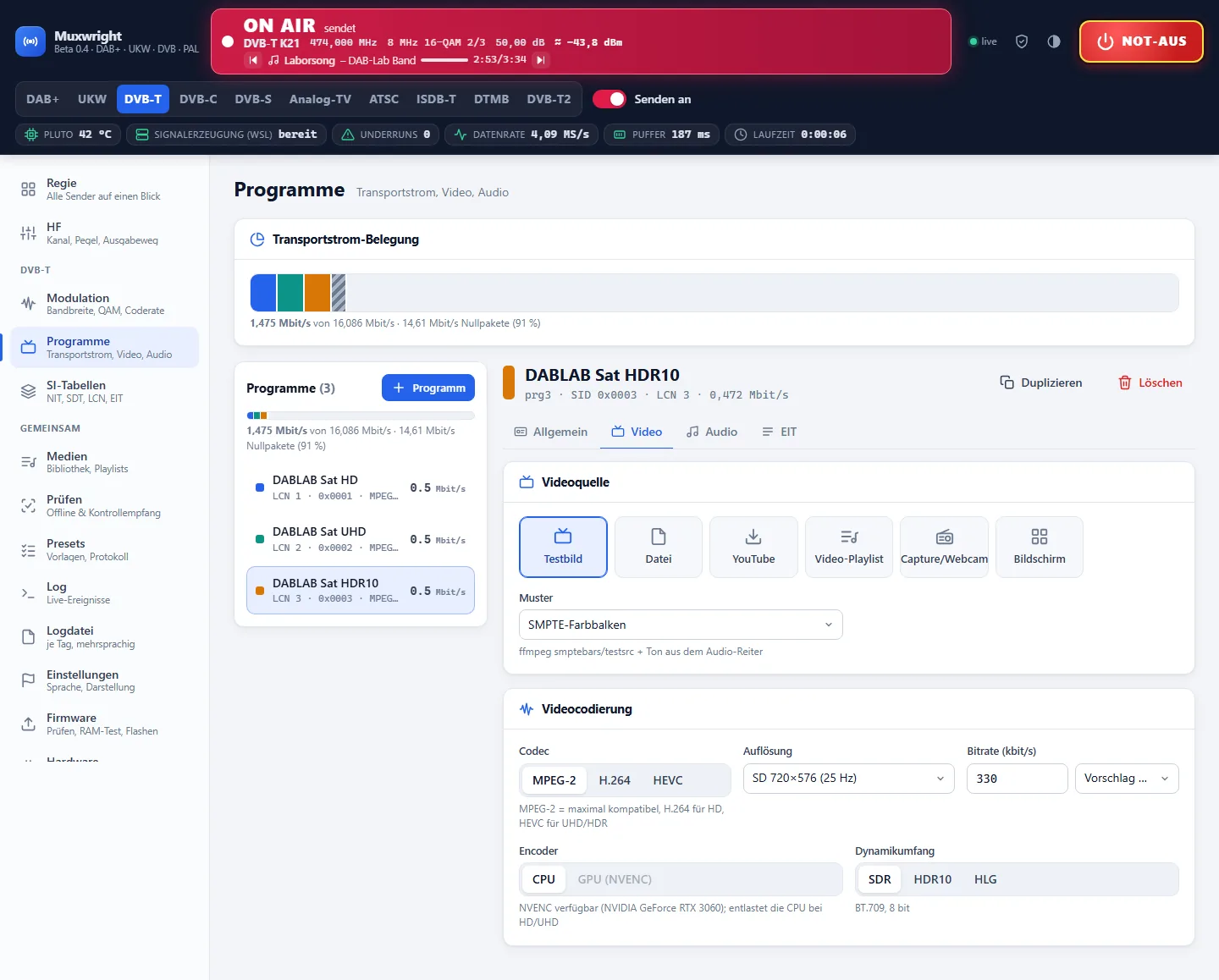The image size is (1219, 980).
Task: Open the Auflösung dropdown
Action: (849, 779)
